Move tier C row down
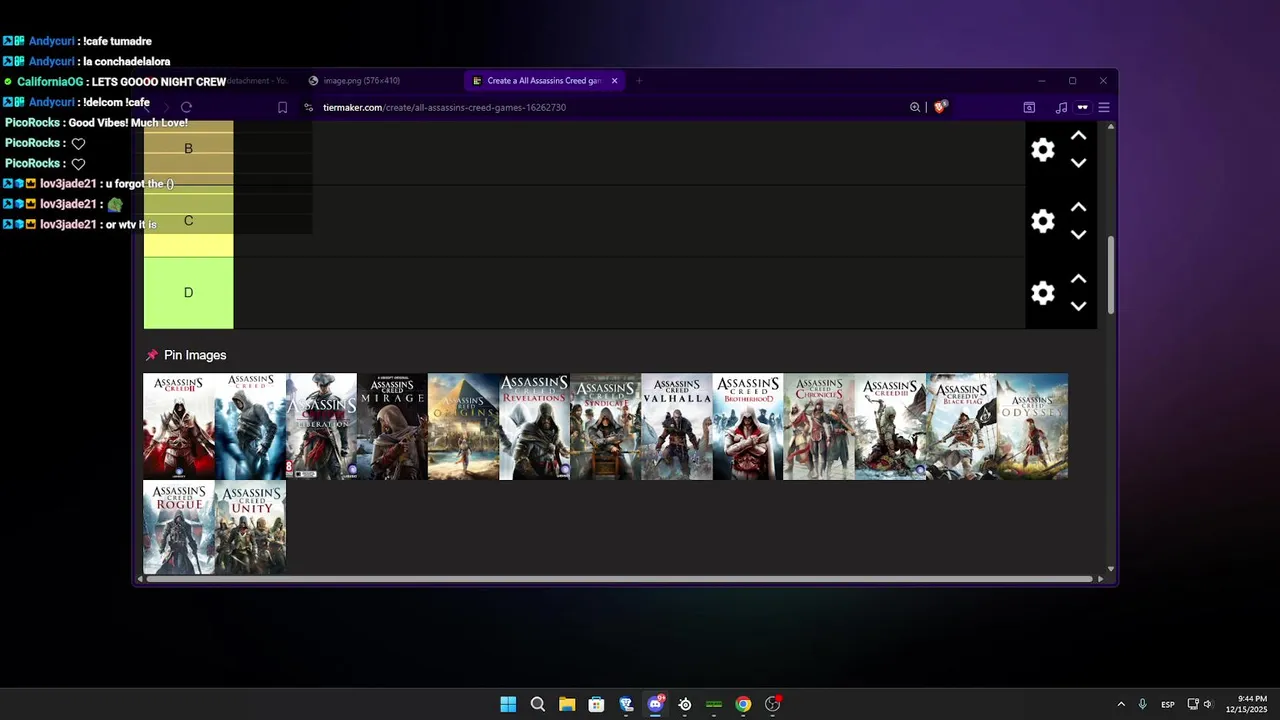 1078,235
